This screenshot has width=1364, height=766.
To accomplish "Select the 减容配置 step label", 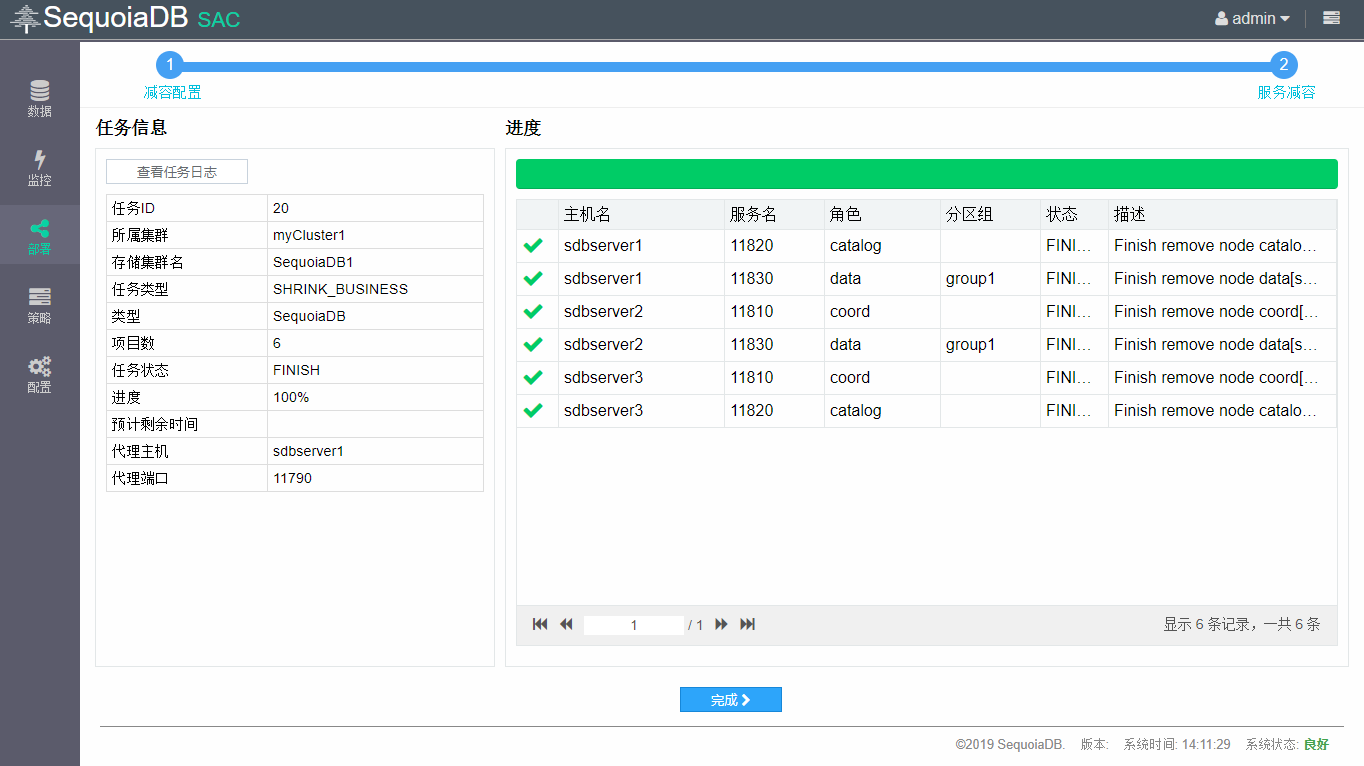I will [172, 92].
